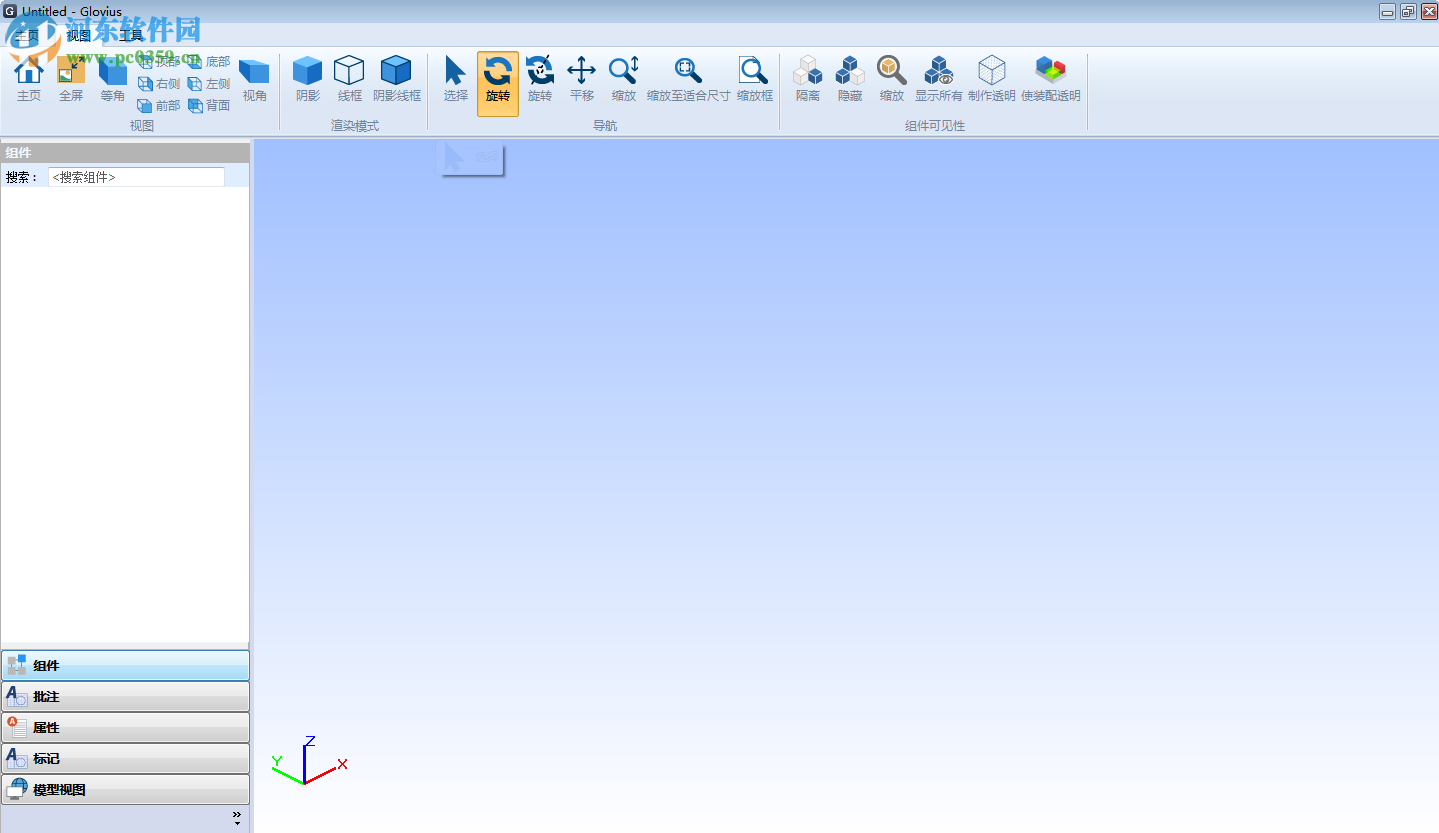Switch to the 工具 (Tools) ribbon tab
1439x833 pixels.
click(130, 33)
